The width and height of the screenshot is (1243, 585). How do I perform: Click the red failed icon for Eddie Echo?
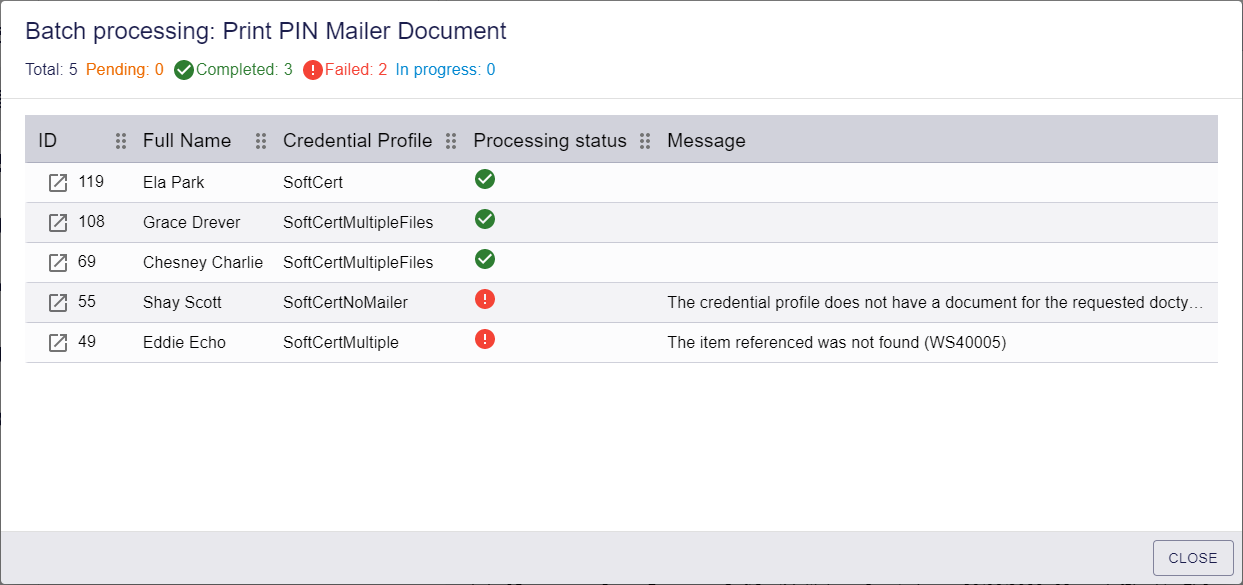485,339
